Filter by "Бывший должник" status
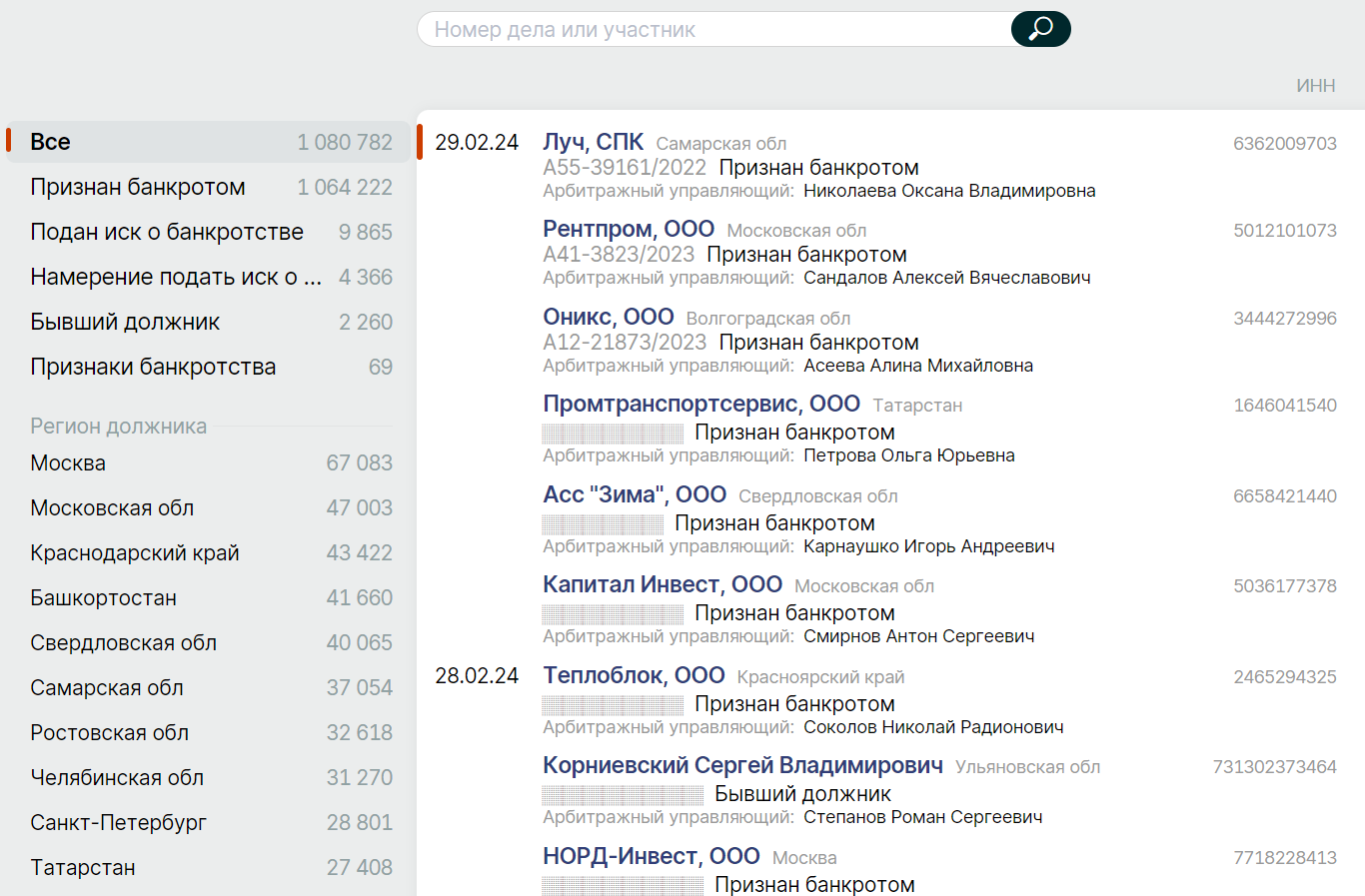Image resolution: width=1365 pixels, height=896 pixels. pos(125,322)
